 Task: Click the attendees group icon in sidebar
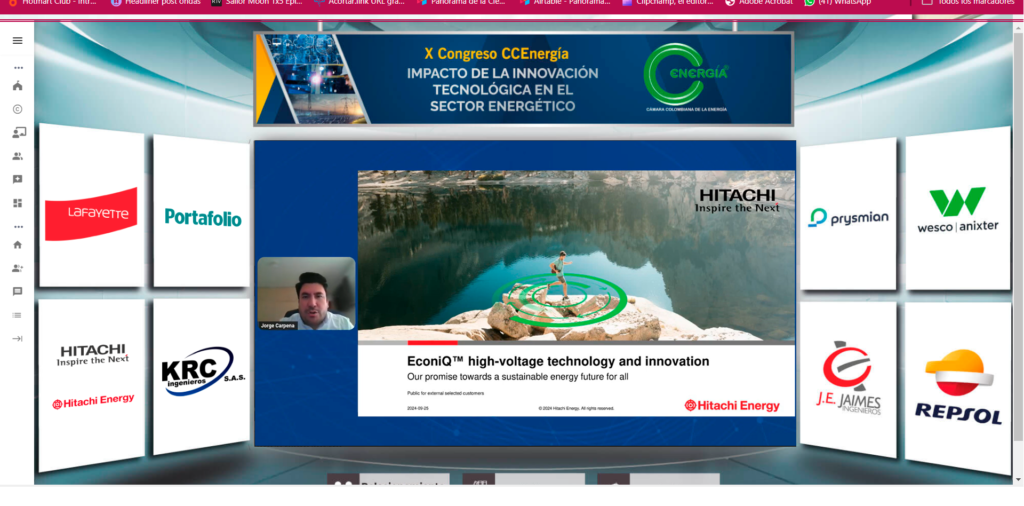click(17, 156)
